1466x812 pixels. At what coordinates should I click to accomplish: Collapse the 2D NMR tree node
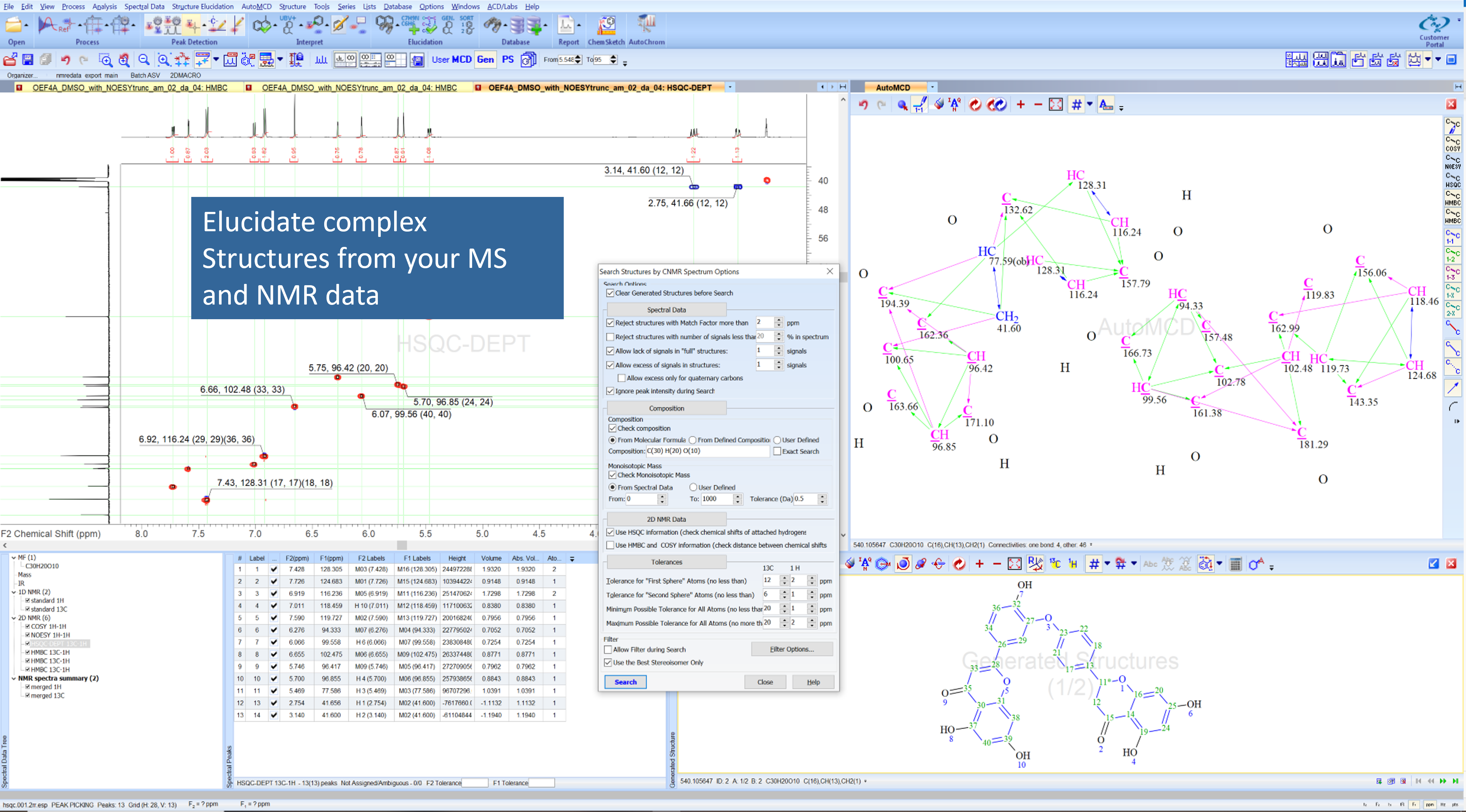click(14, 618)
